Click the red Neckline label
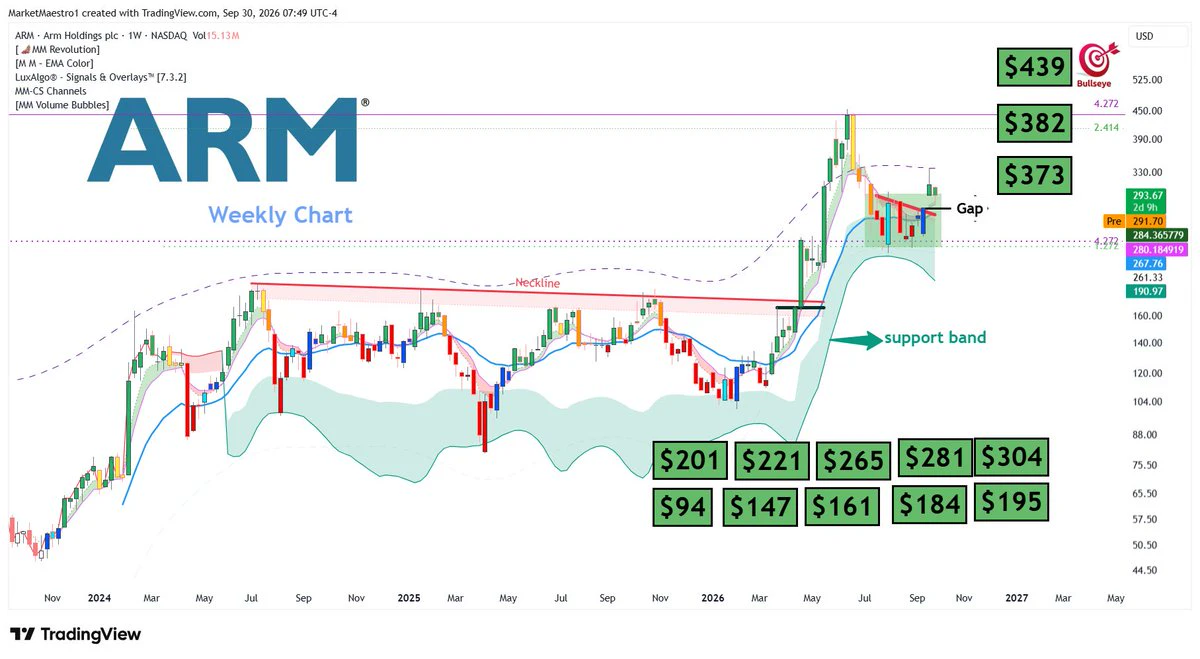 538,284
